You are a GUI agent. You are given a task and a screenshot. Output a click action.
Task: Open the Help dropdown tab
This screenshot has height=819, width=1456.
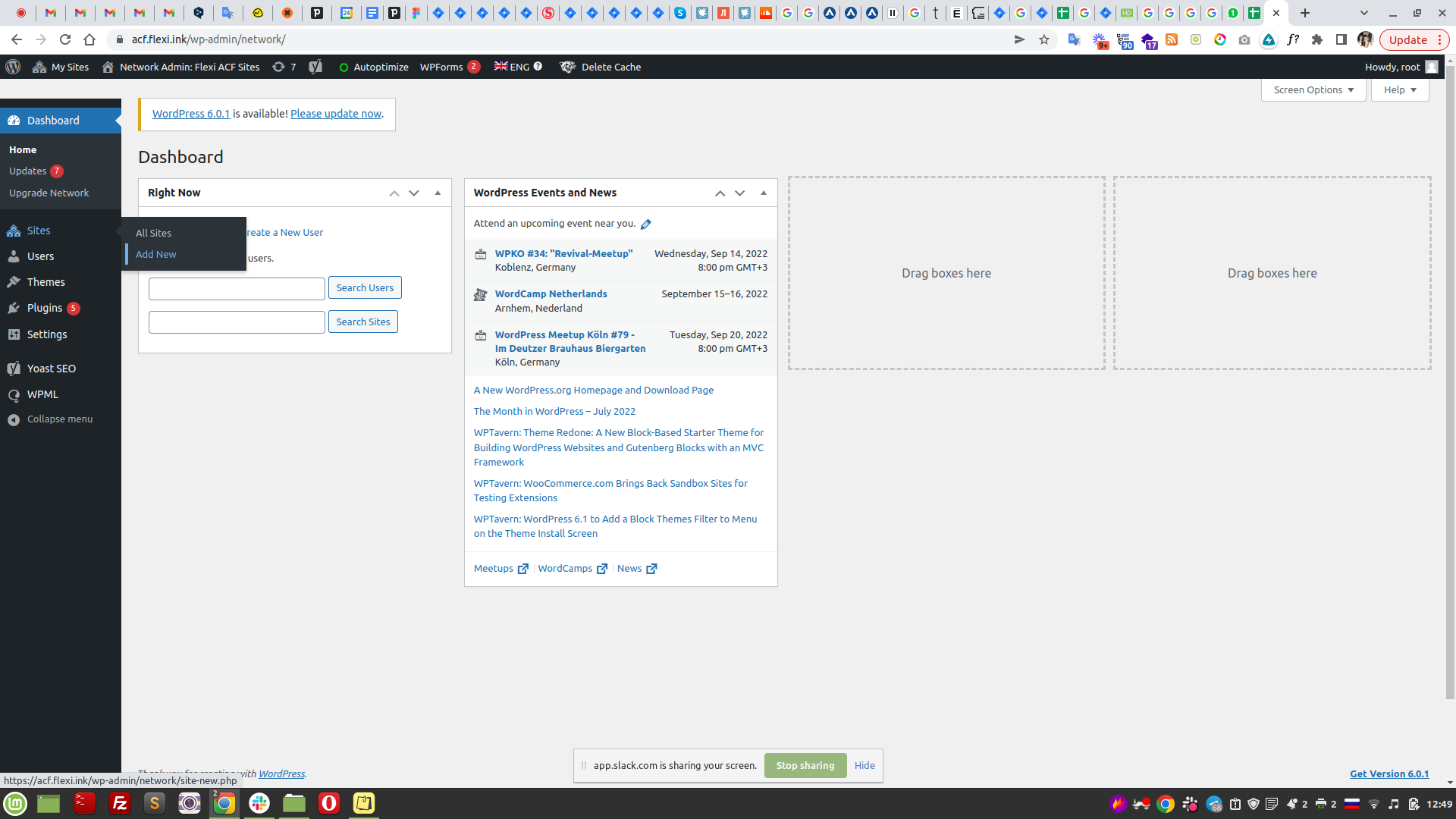[x=1400, y=89]
